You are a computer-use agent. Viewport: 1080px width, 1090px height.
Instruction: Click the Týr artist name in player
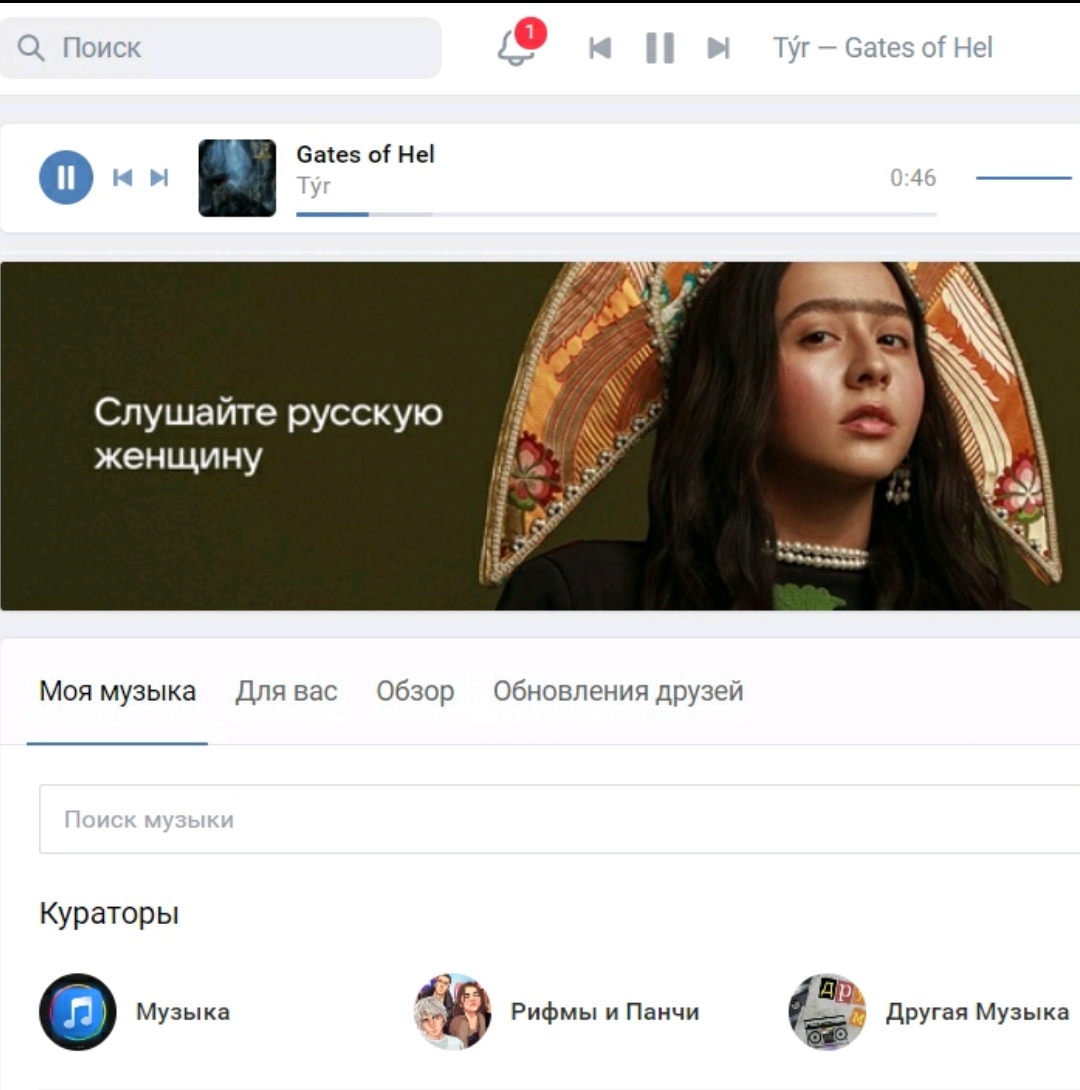(x=313, y=186)
